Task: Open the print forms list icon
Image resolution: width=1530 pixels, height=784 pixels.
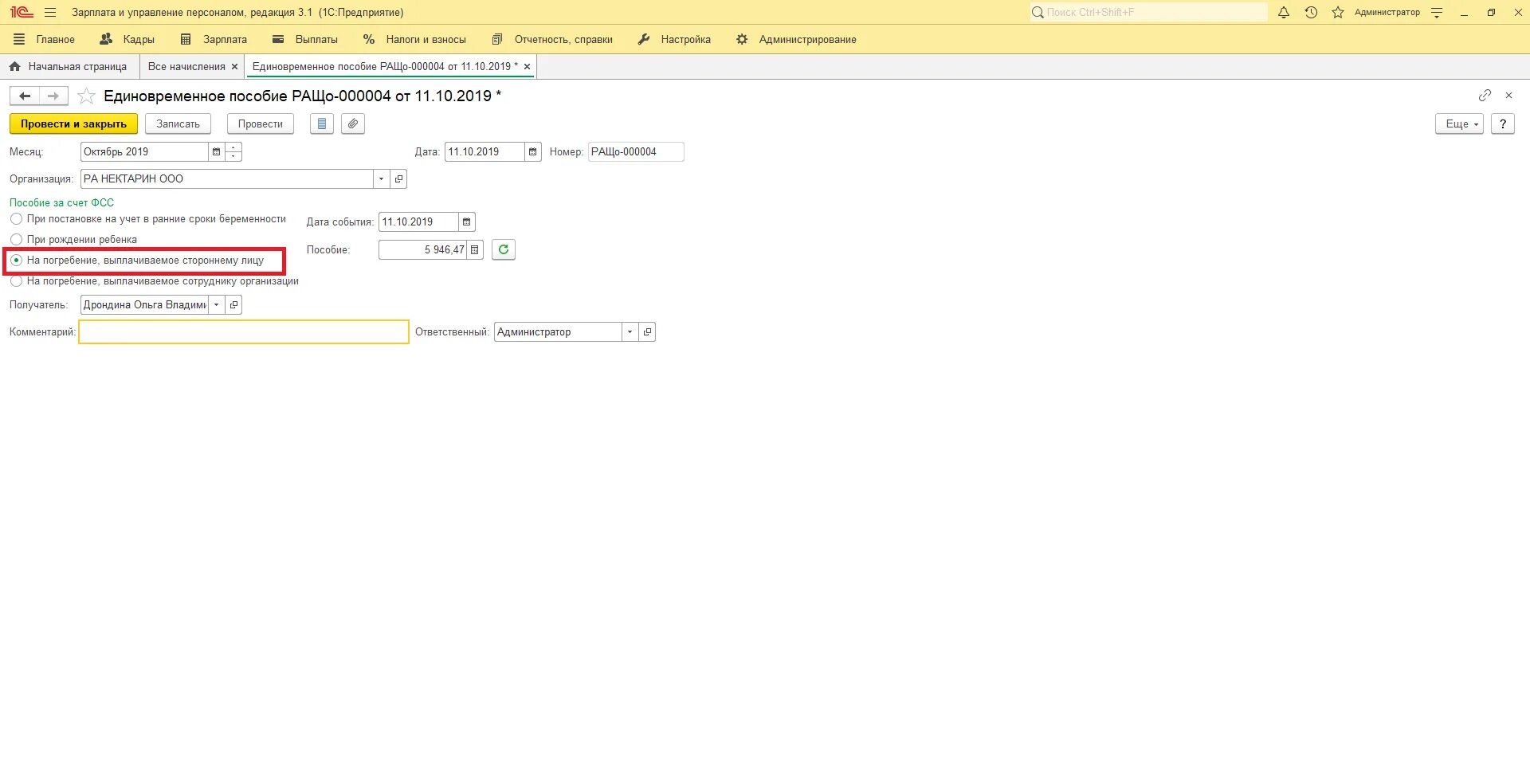Action: click(322, 123)
